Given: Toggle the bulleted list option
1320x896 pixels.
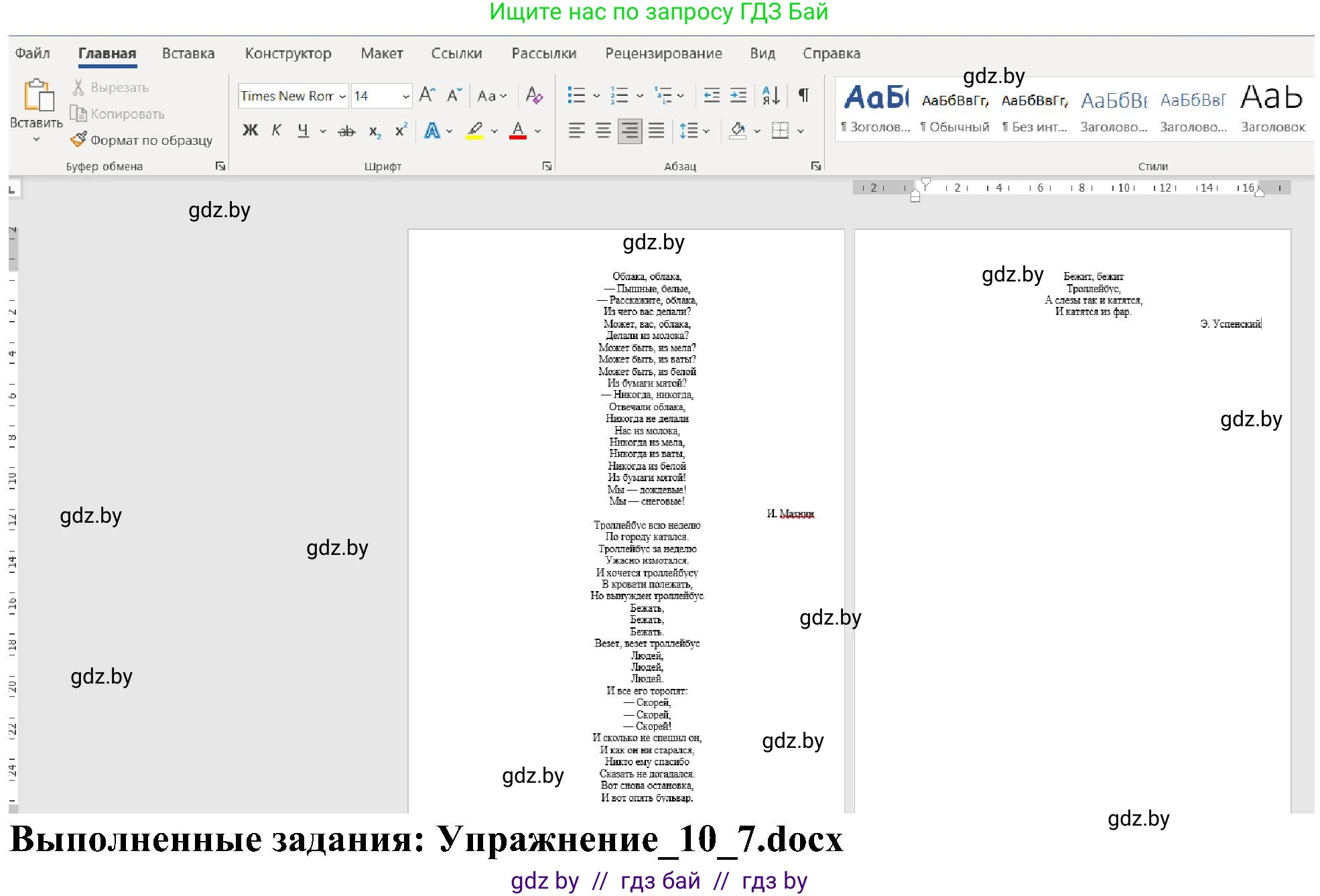Looking at the screenshot, I should point(578,95).
